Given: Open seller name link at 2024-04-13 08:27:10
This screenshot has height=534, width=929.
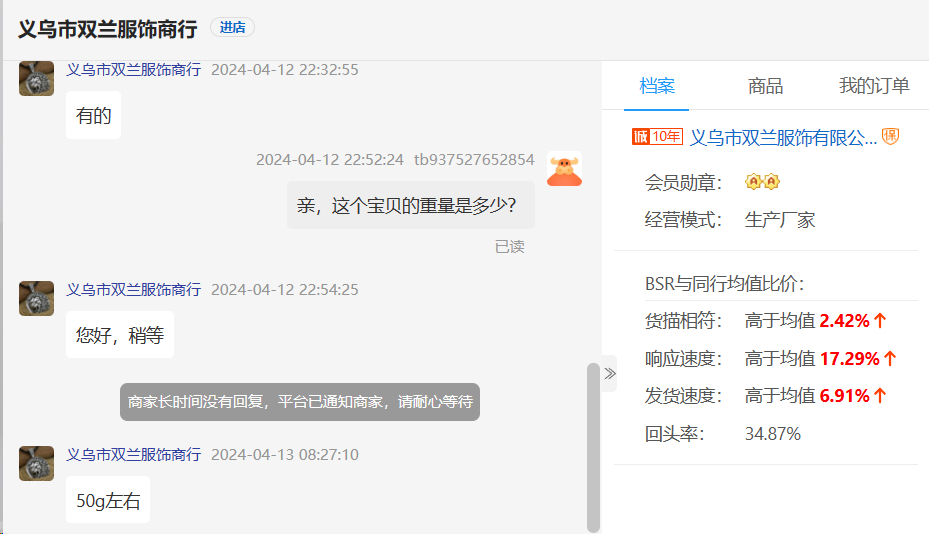Looking at the screenshot, I should [133, 455].
